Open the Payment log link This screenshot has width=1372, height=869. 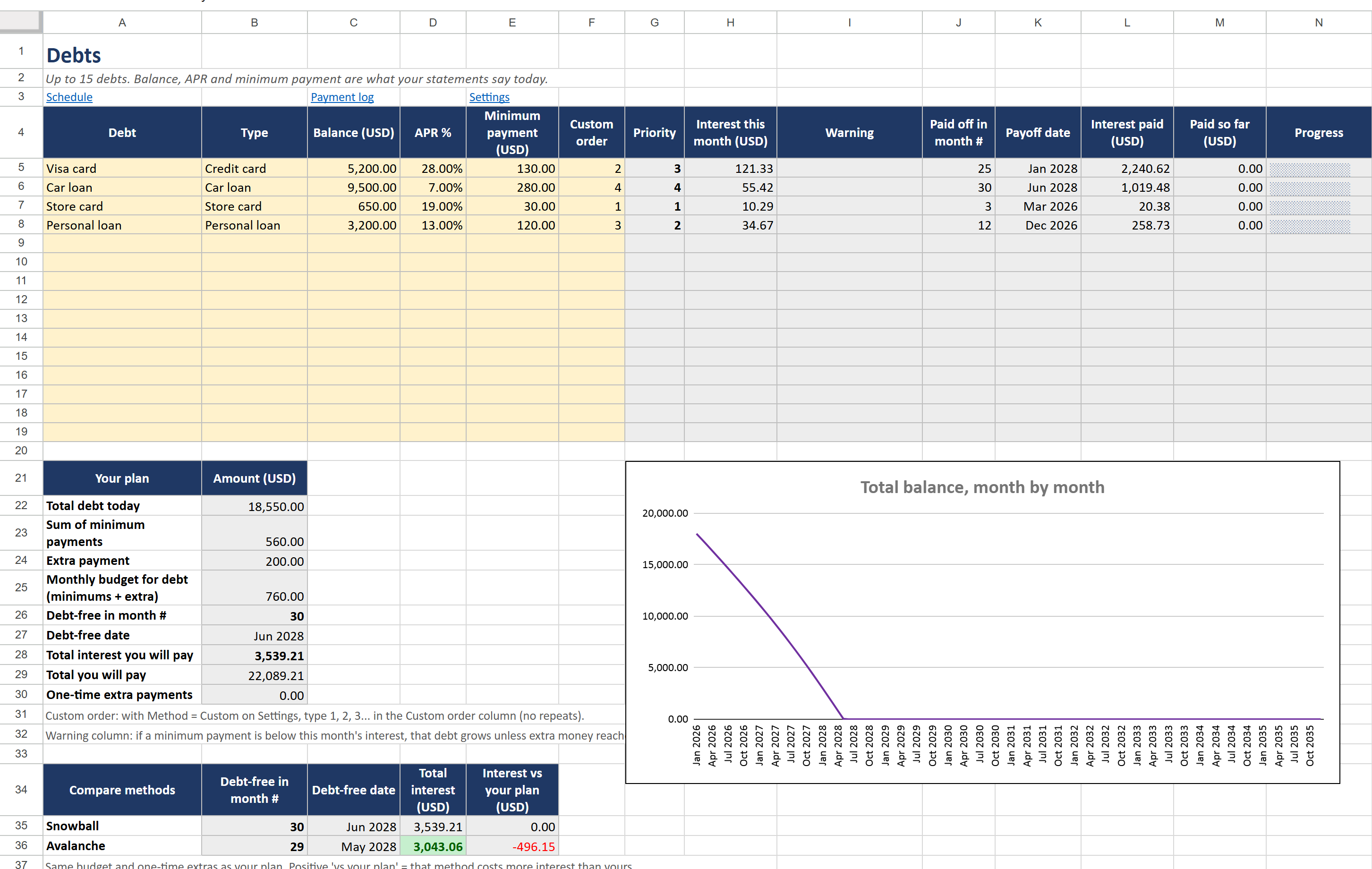342,97
